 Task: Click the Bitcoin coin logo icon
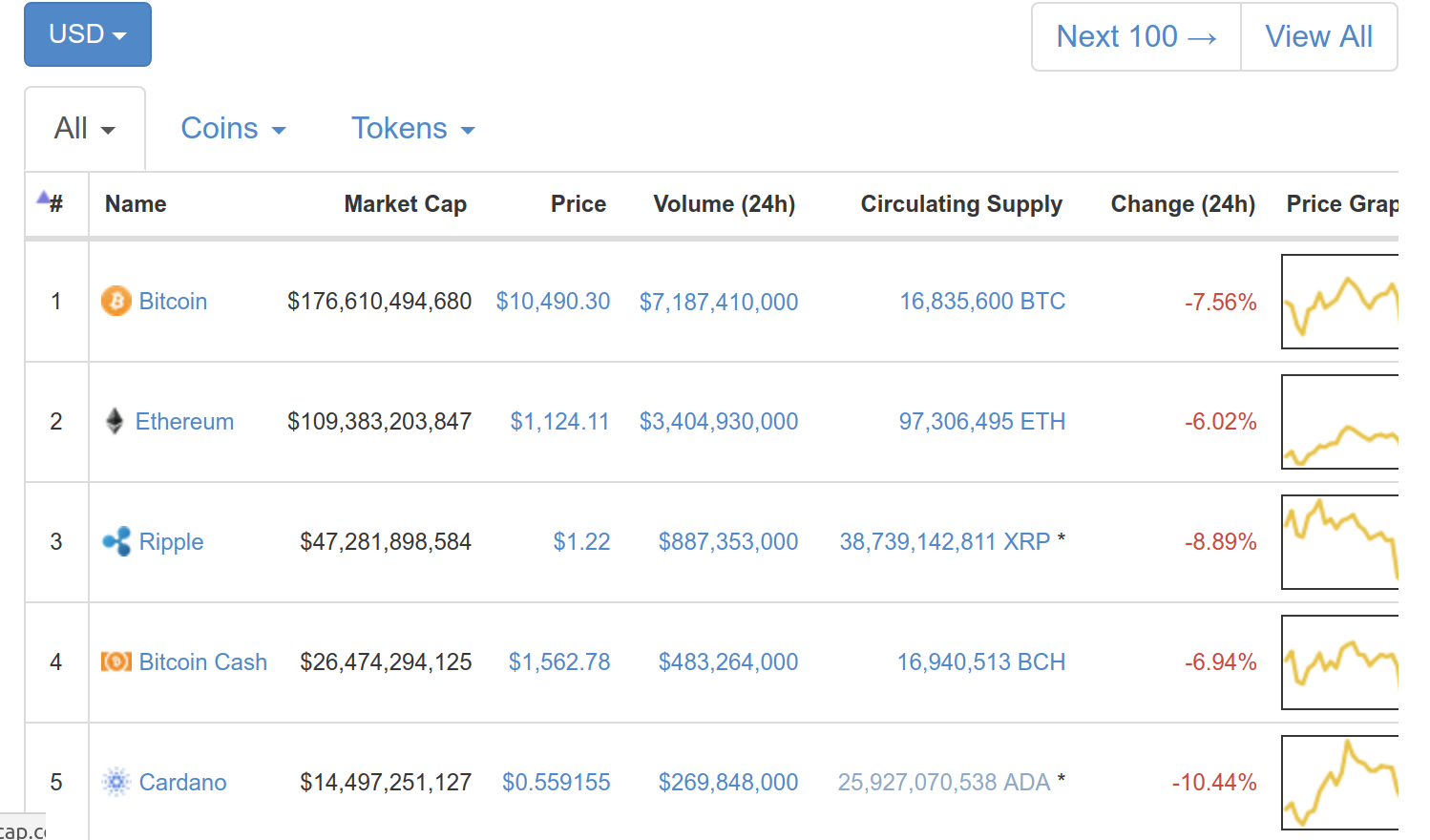coord(116,302)
